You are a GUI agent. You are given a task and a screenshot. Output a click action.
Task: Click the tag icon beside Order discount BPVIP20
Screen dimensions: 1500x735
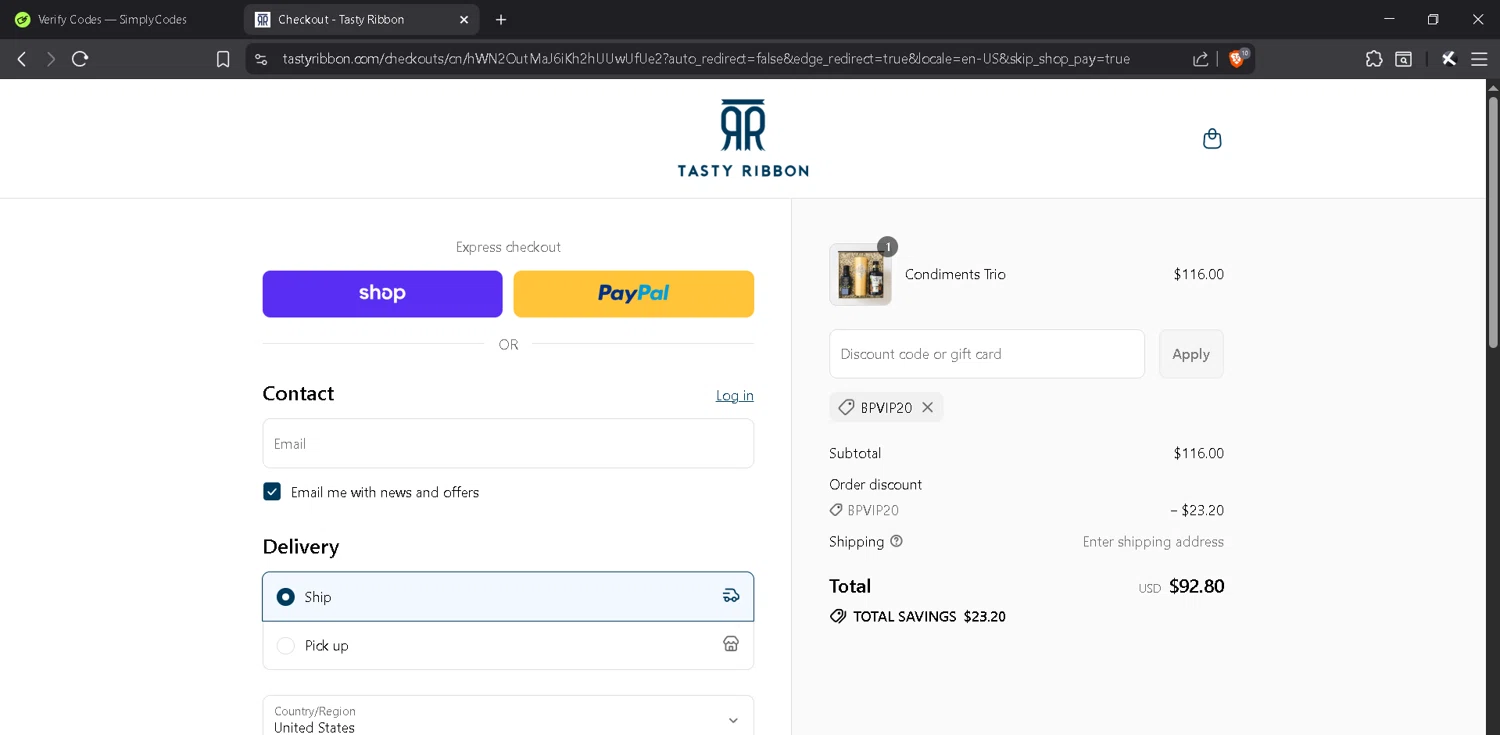pyautogui.click(x=836, y=510)
